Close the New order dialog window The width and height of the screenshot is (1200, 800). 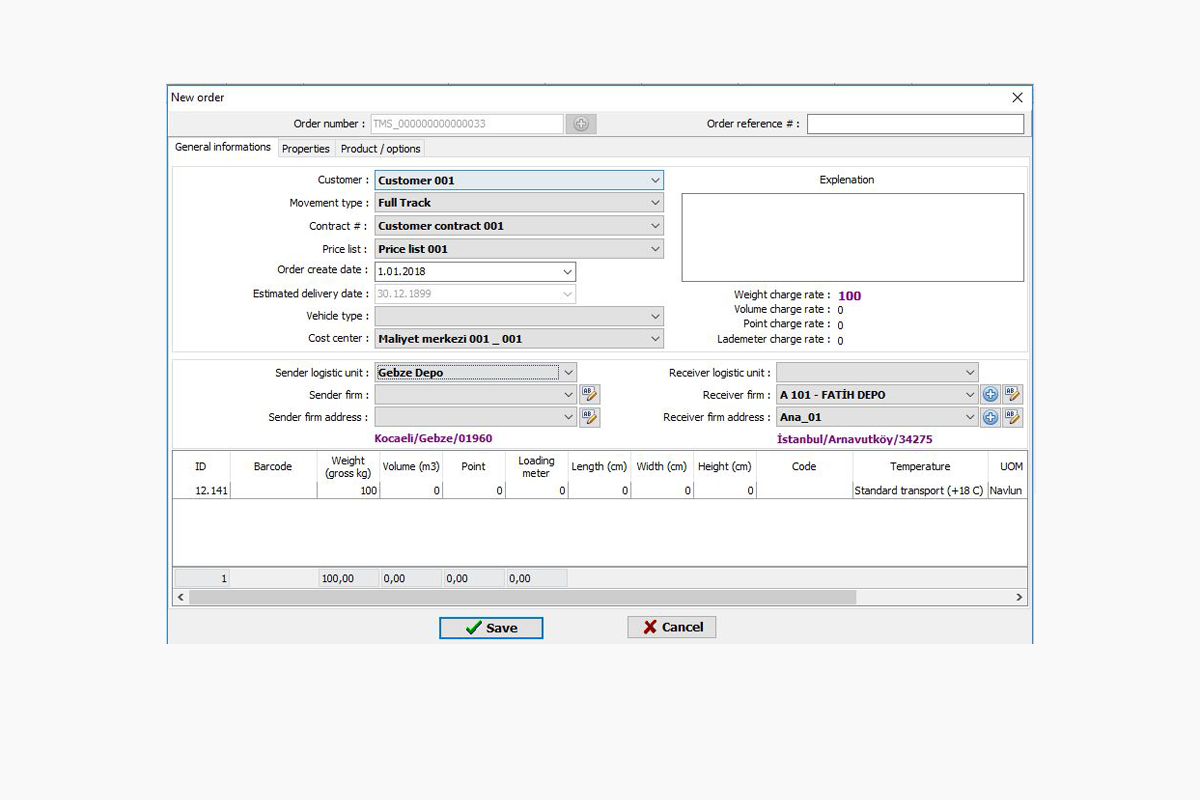pos(1017,98)
